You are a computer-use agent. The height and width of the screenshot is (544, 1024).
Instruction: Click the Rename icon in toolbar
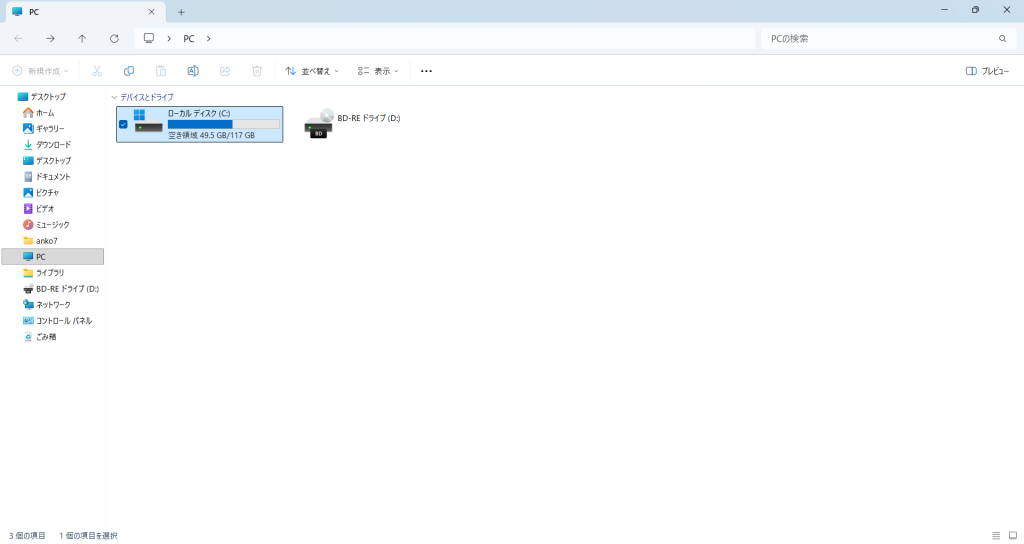tap(193, 71)
